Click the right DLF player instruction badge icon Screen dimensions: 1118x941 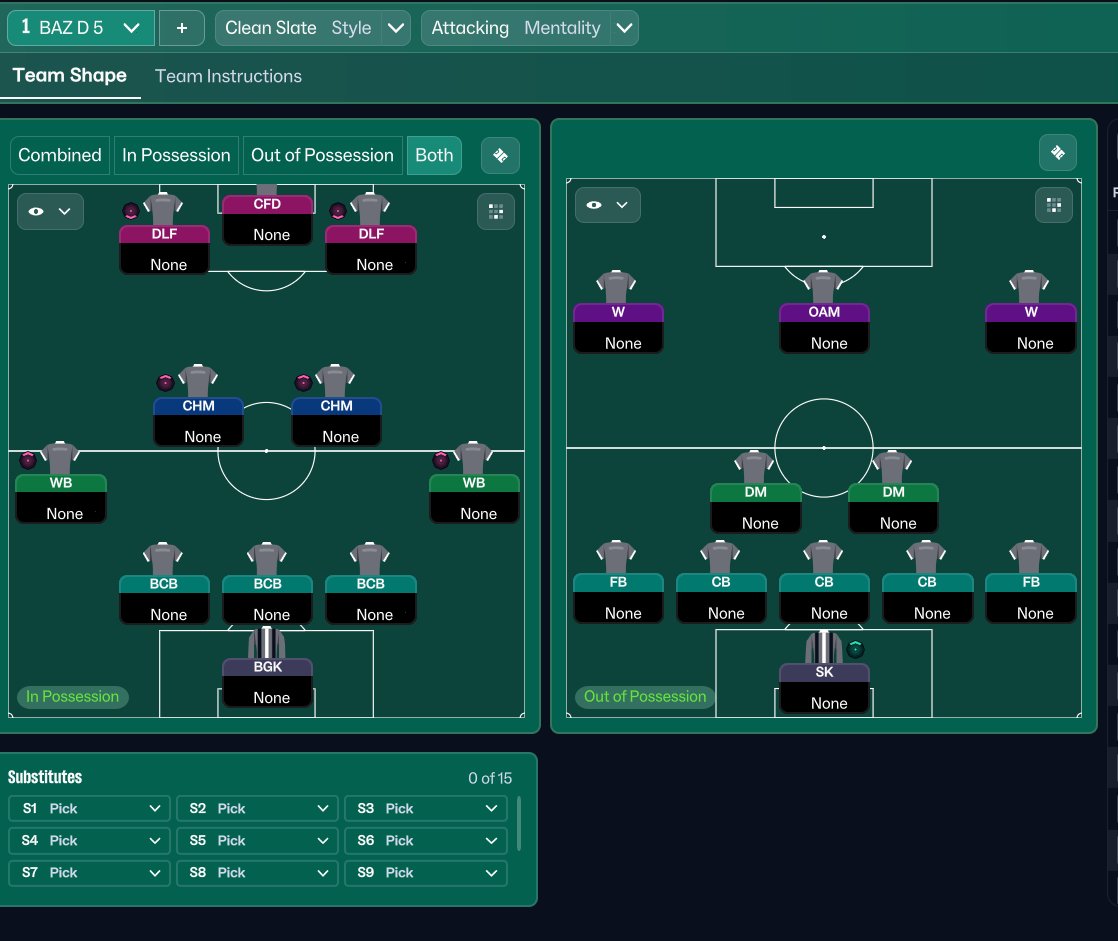(338, 210)
